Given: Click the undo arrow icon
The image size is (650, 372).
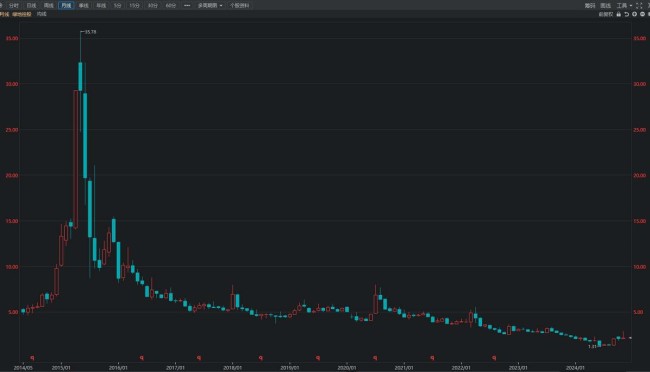Looking at the screenshot, I should point(626,14).
